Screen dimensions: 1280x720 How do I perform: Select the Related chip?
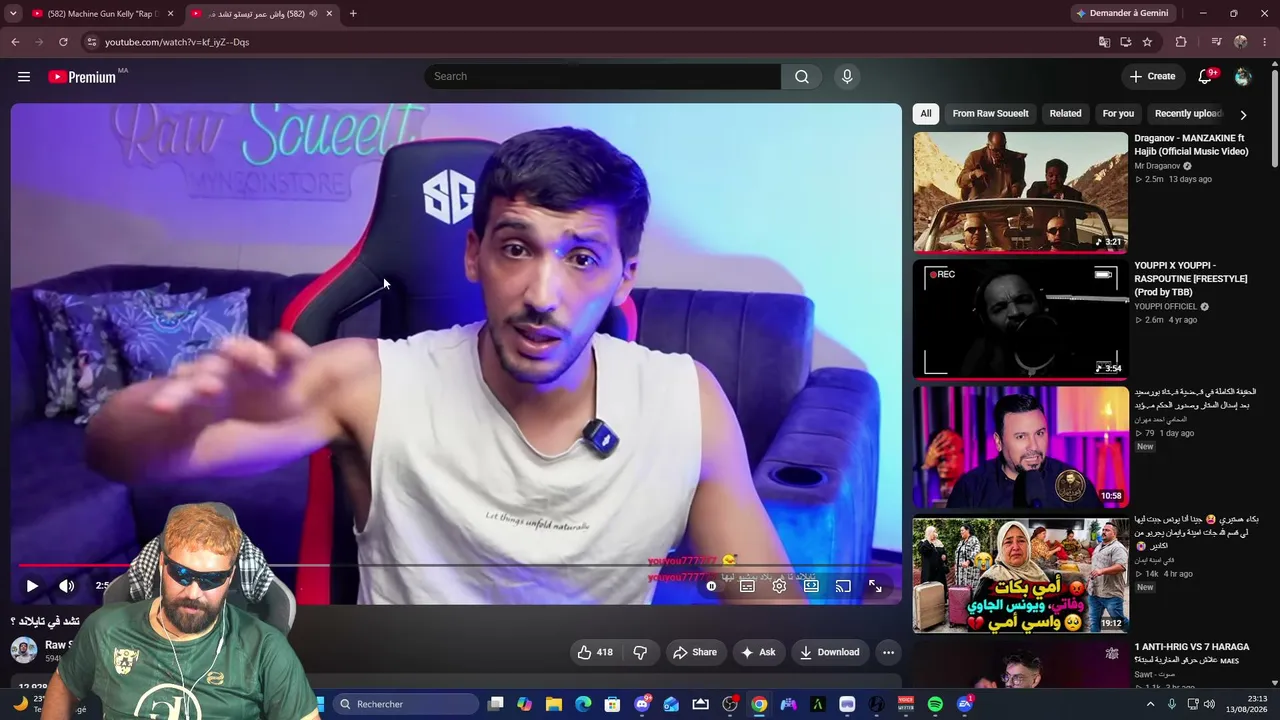click(x=1065, y=114)
